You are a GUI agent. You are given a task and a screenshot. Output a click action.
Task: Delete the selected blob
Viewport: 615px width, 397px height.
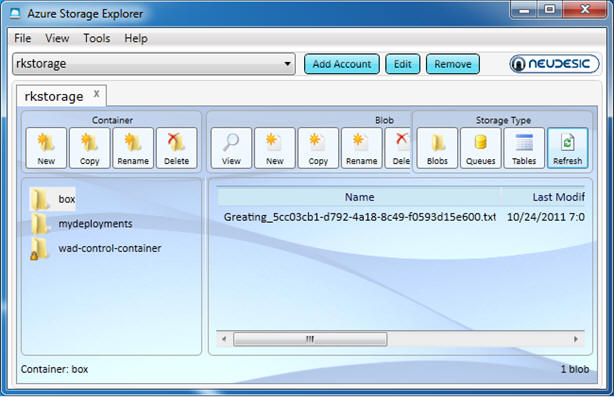[398, 148]
